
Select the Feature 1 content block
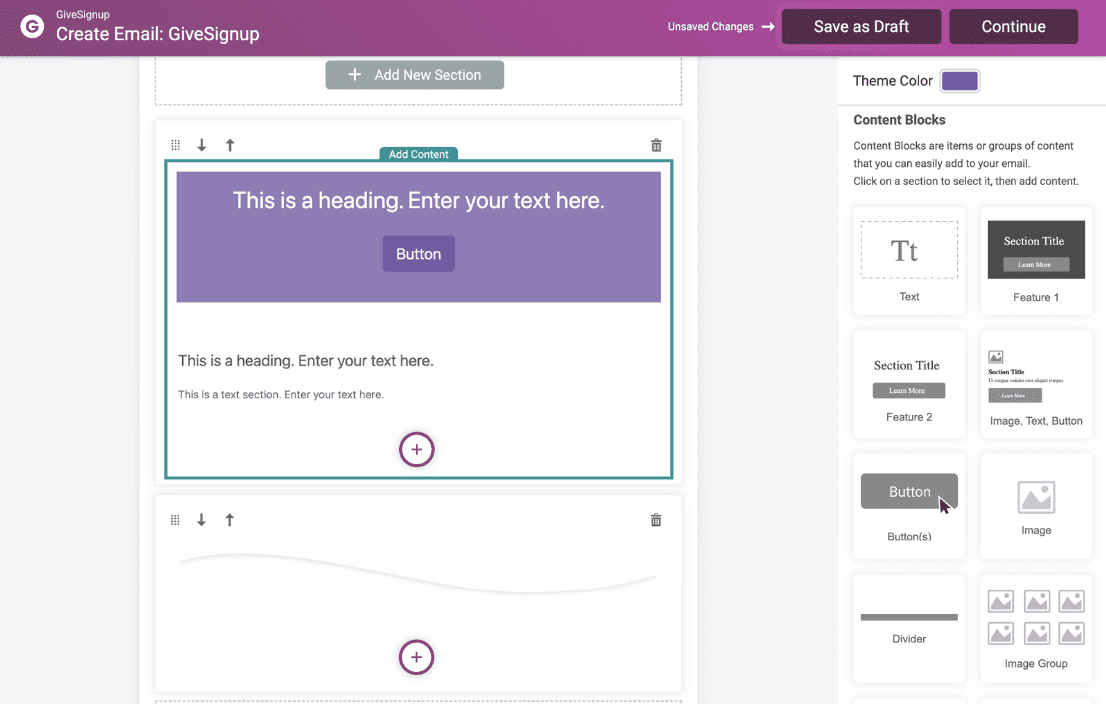[1036, 260]
